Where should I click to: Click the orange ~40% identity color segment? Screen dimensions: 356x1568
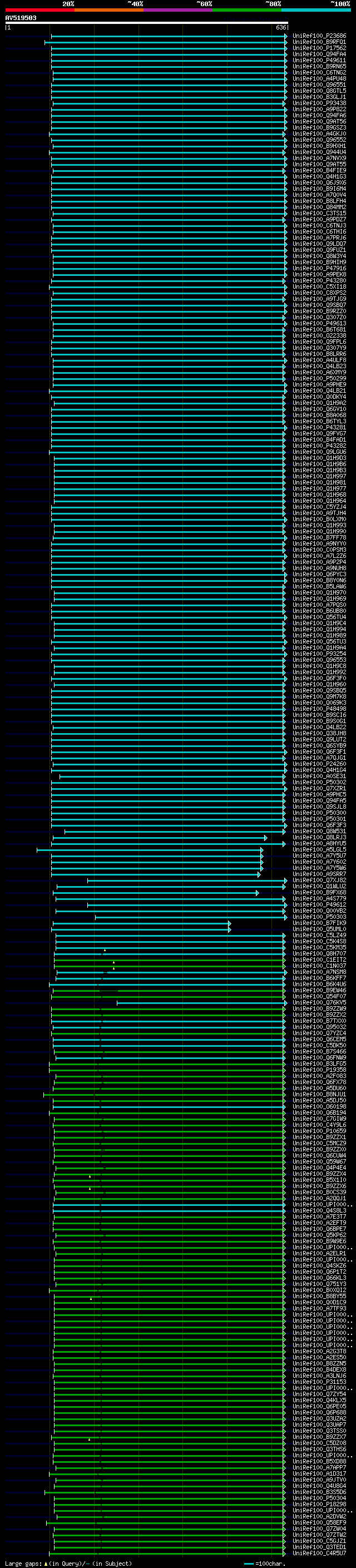click(x=109, y=10)
